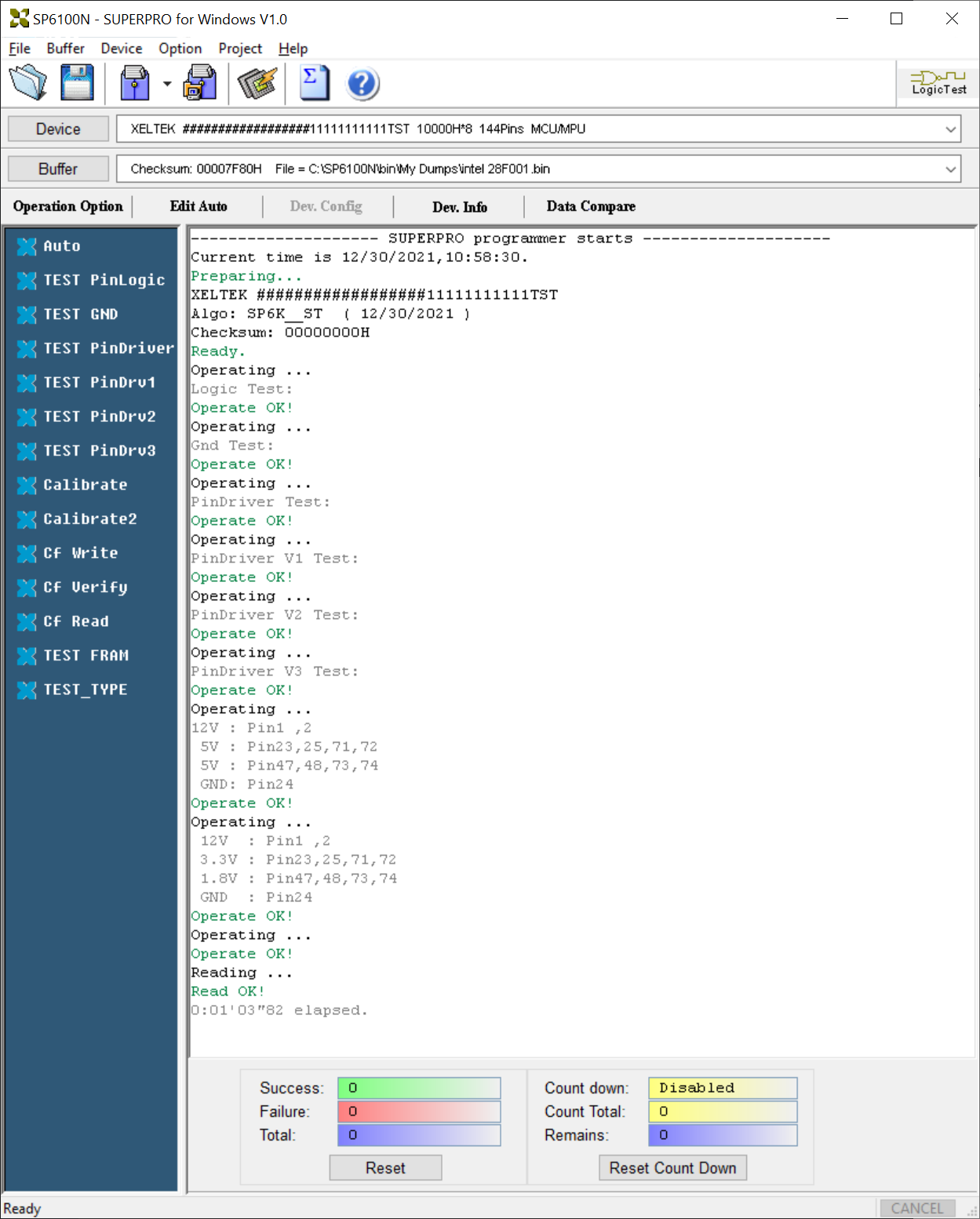Click the Count Total value field
The width and height of the screenshot is (980, 1219).
[723, 1112]
